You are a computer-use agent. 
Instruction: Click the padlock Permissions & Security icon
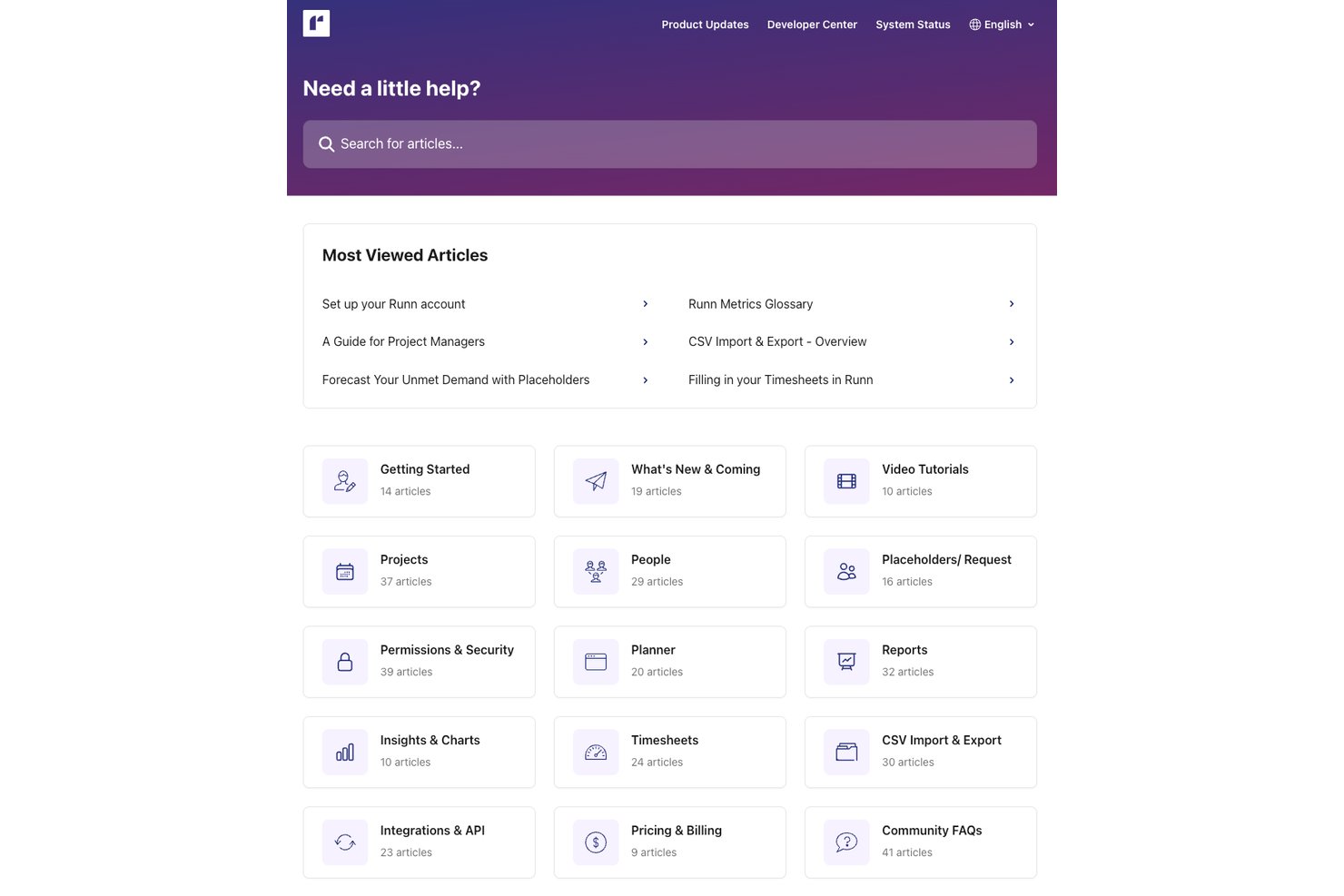point(345,662)
